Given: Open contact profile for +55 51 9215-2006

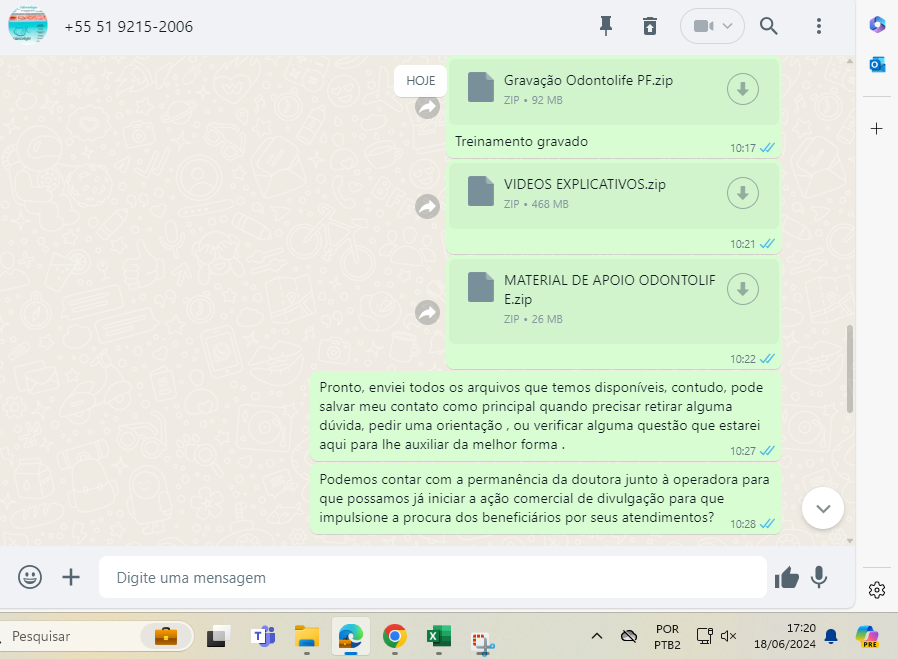Looking at the screenshot, I should point(129,27).
